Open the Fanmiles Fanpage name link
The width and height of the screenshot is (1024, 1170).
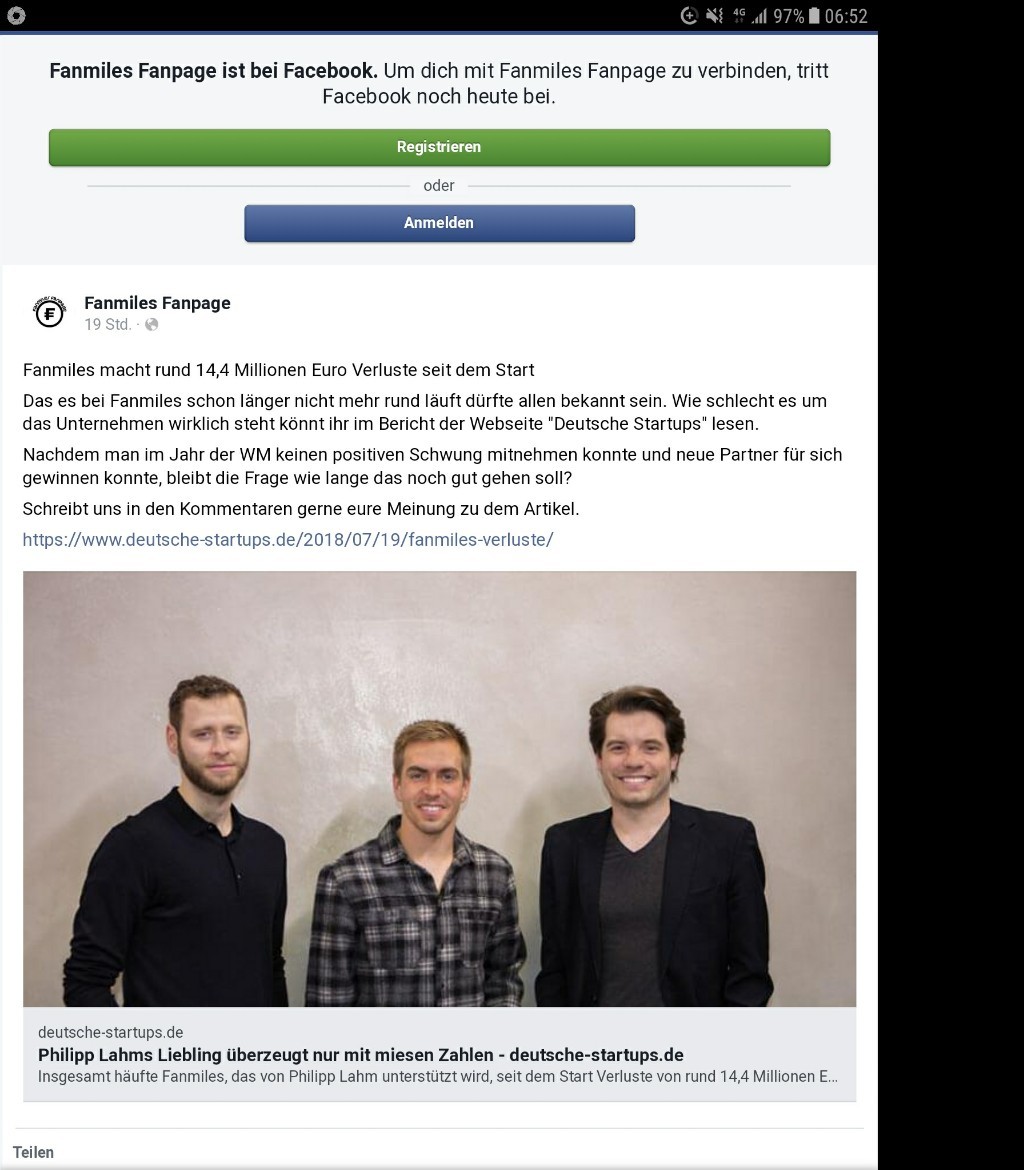pos(157,303)
